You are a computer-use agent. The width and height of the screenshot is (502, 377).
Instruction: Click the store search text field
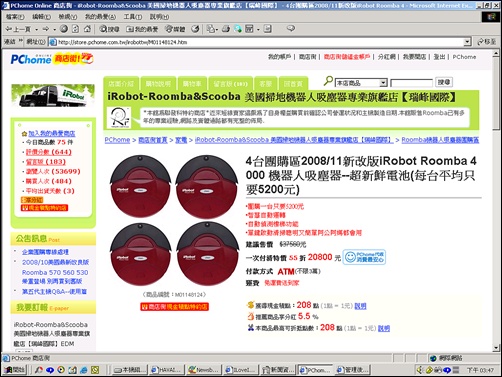pyautogui.click(x=411, y=83)
